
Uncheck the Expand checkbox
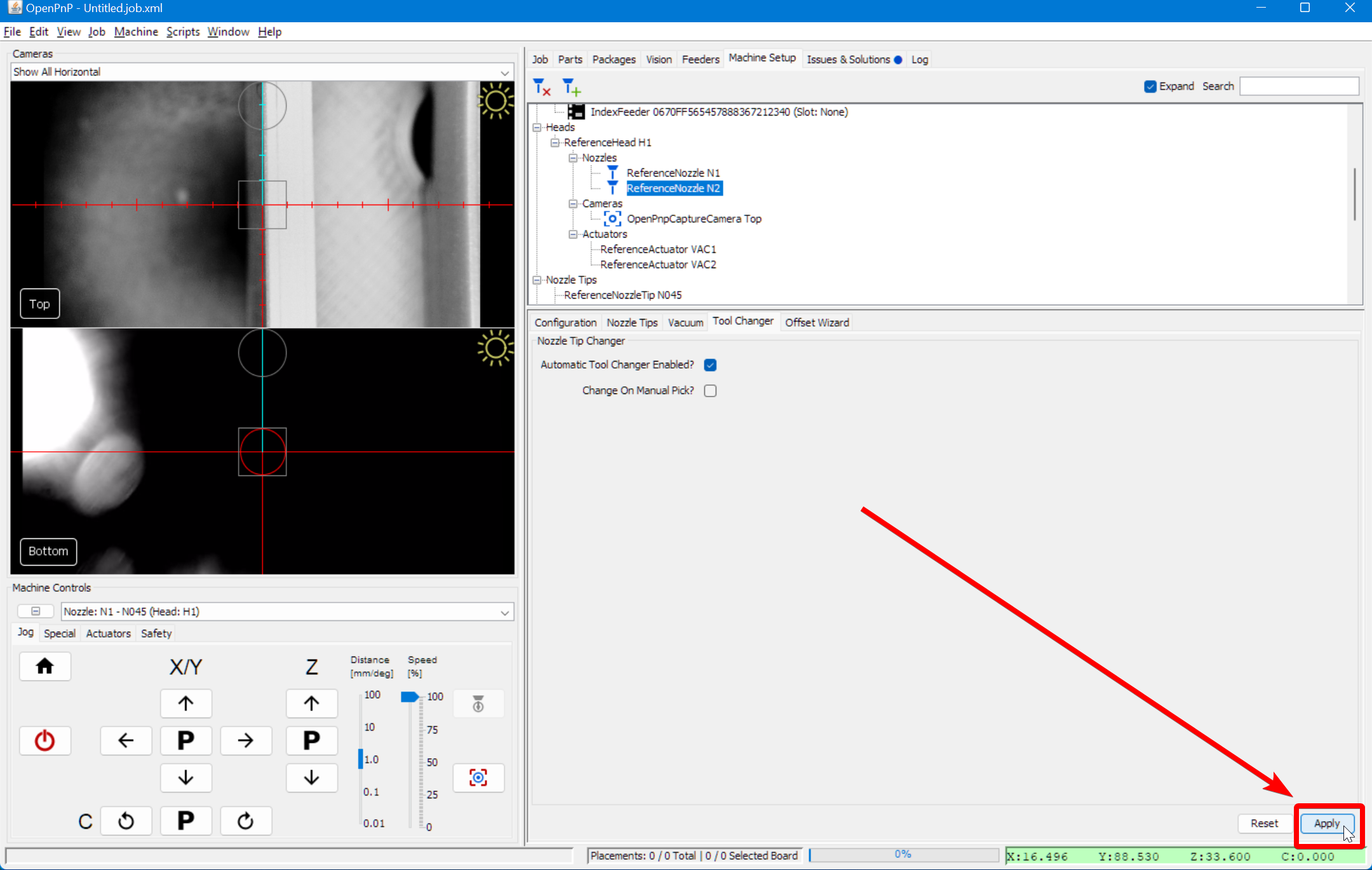click(x=1150, y=86)
